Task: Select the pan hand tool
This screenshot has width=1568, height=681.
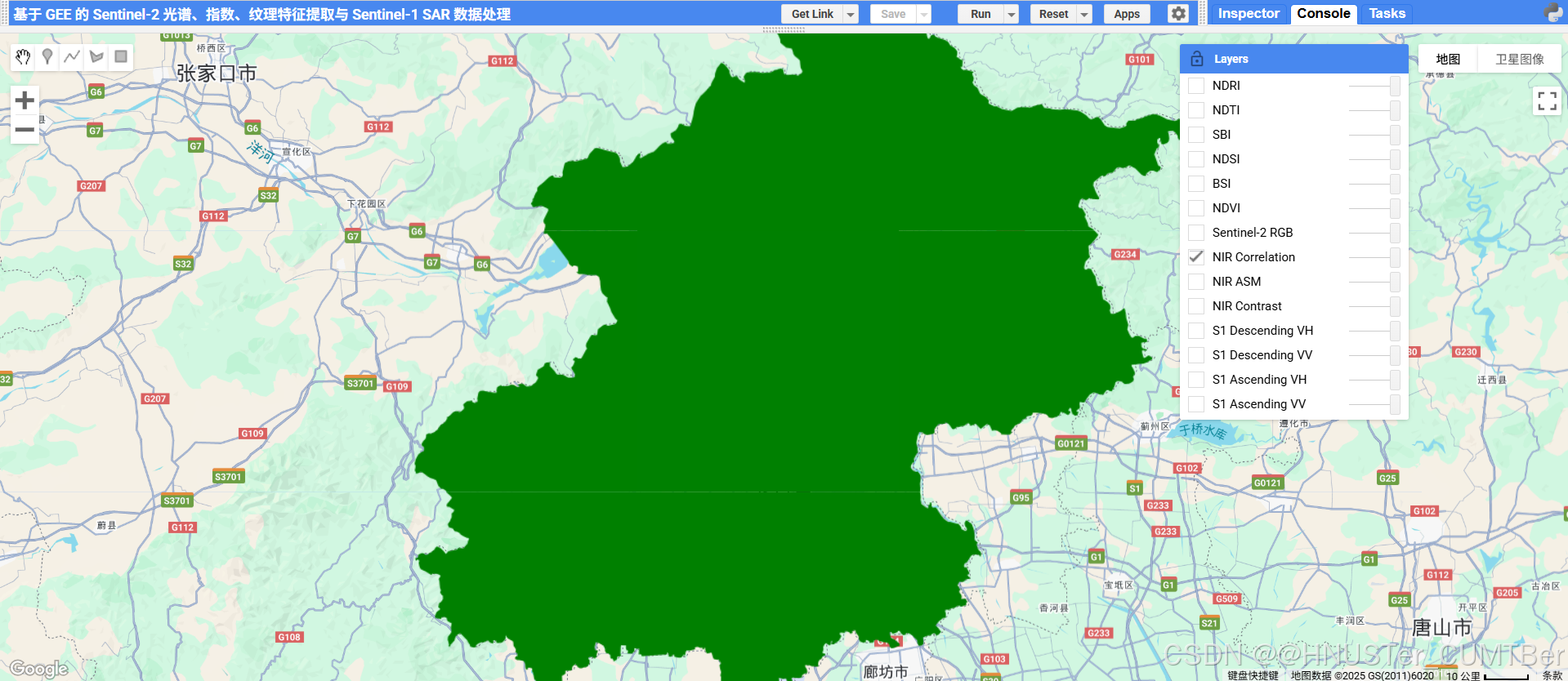Action: [x=23, y=56]
